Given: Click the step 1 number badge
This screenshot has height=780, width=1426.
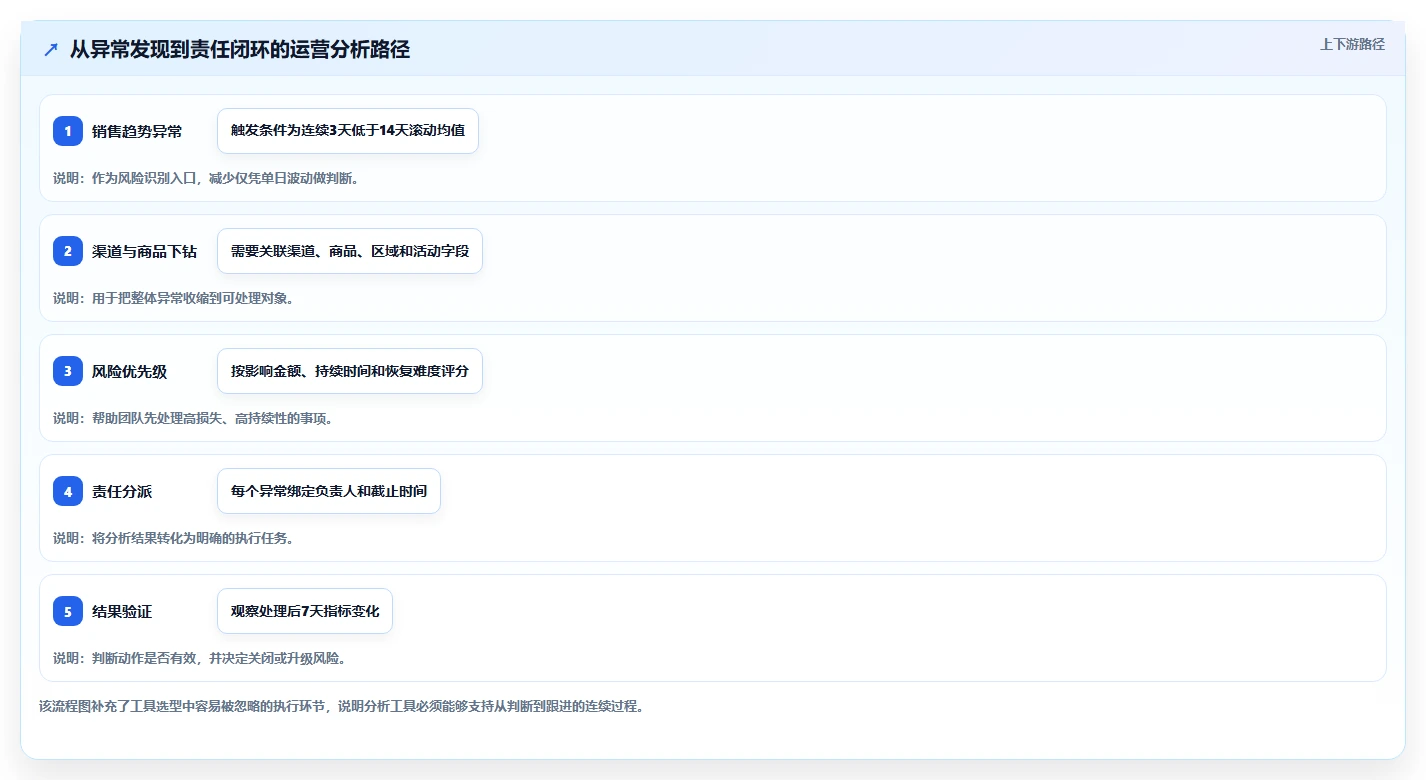Looking at the screenshot, I should point(68,131).
